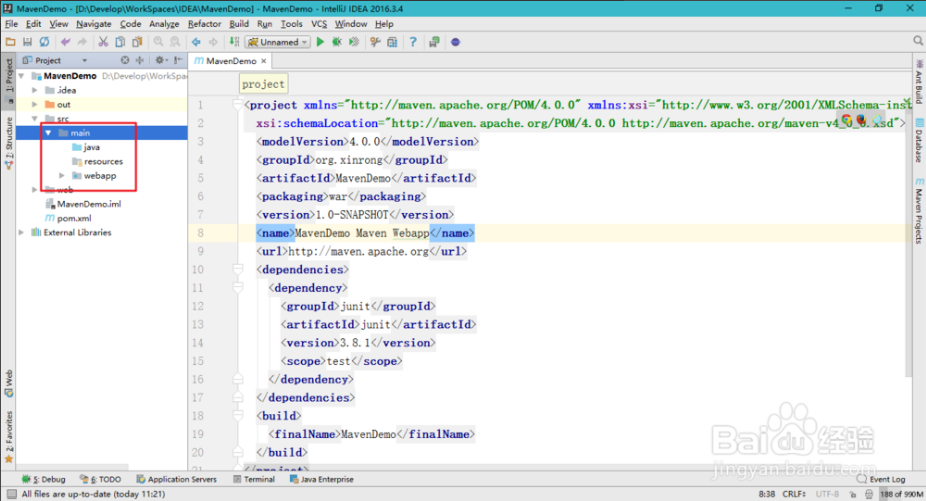The height and width of the screenshot is (501, 926).
Task: Open the Build menu
Action: (x=239, y=24)
